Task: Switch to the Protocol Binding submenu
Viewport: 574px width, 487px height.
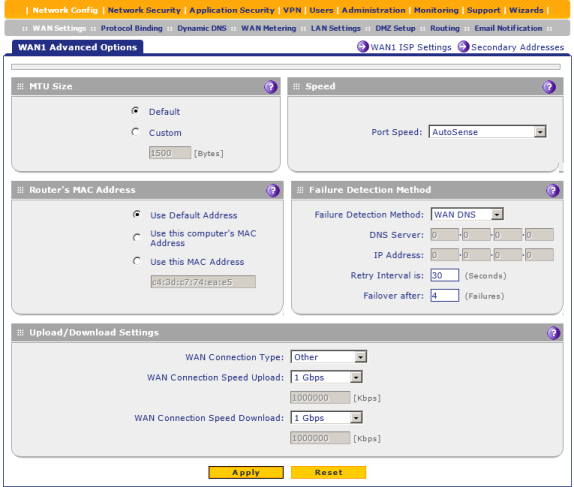Action: click(x=131, y=28)
